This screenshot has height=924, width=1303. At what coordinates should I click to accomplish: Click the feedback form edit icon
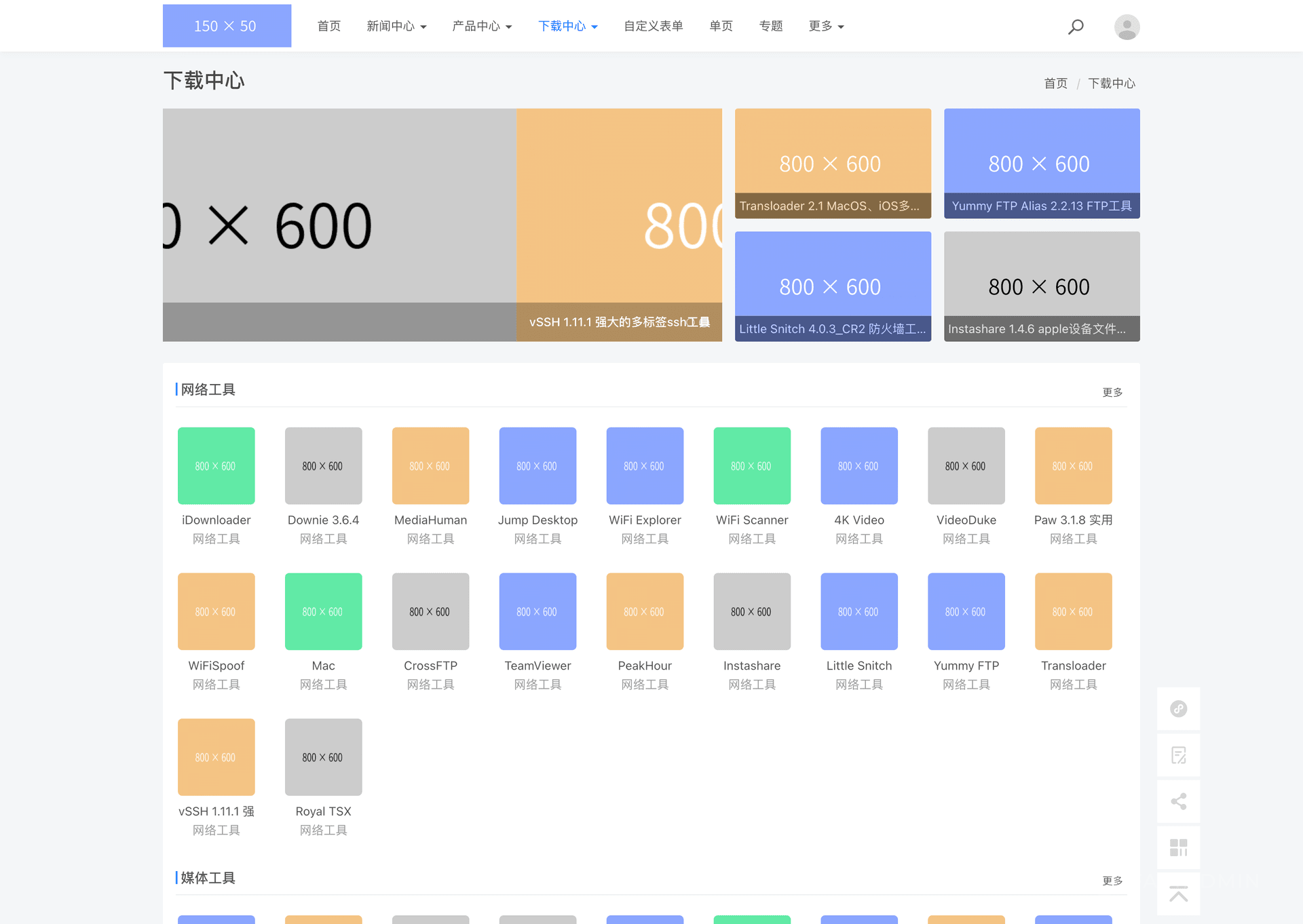click(1178, 755)
